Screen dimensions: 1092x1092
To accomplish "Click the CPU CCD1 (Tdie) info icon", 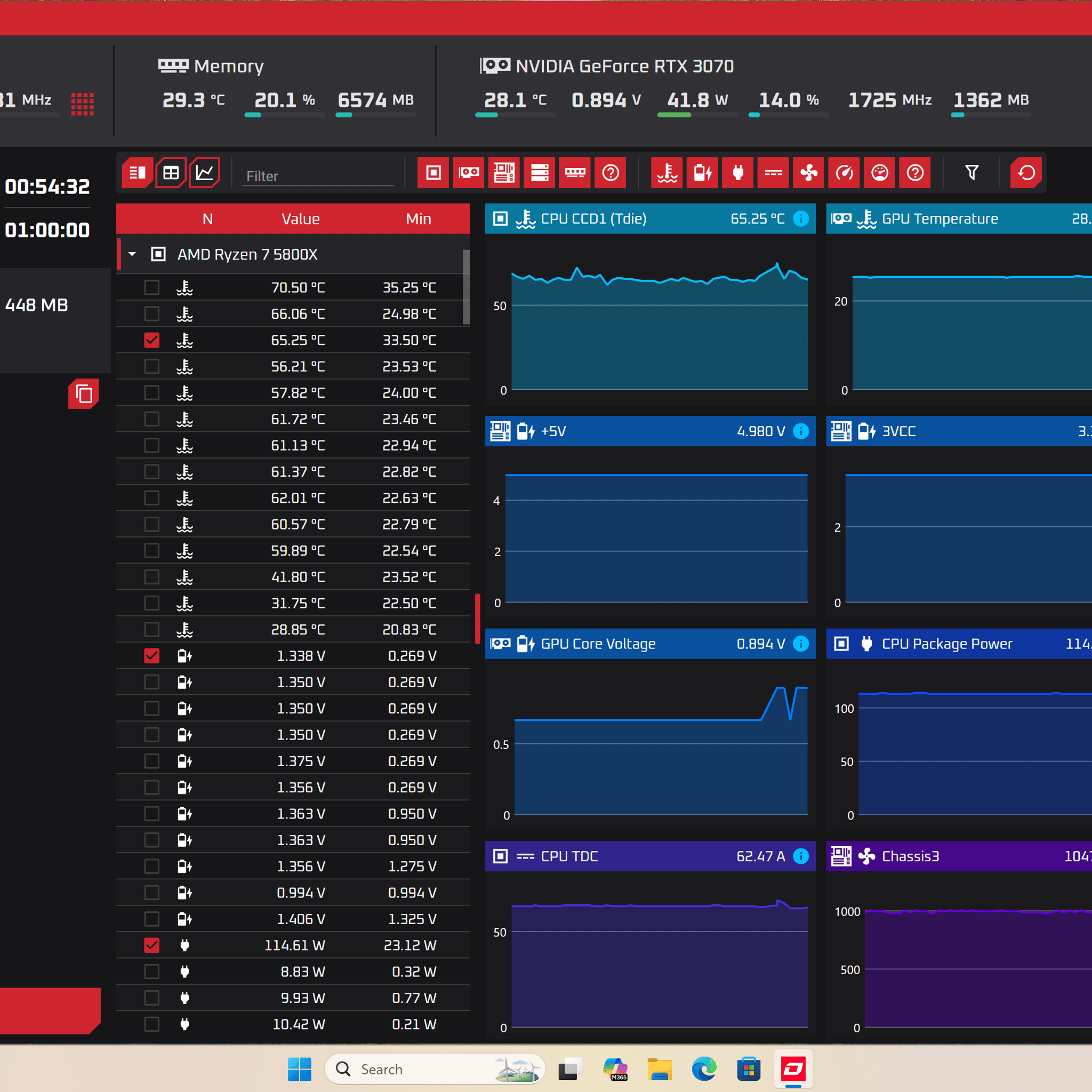I will pyautogui.click(x=801, y=219).
